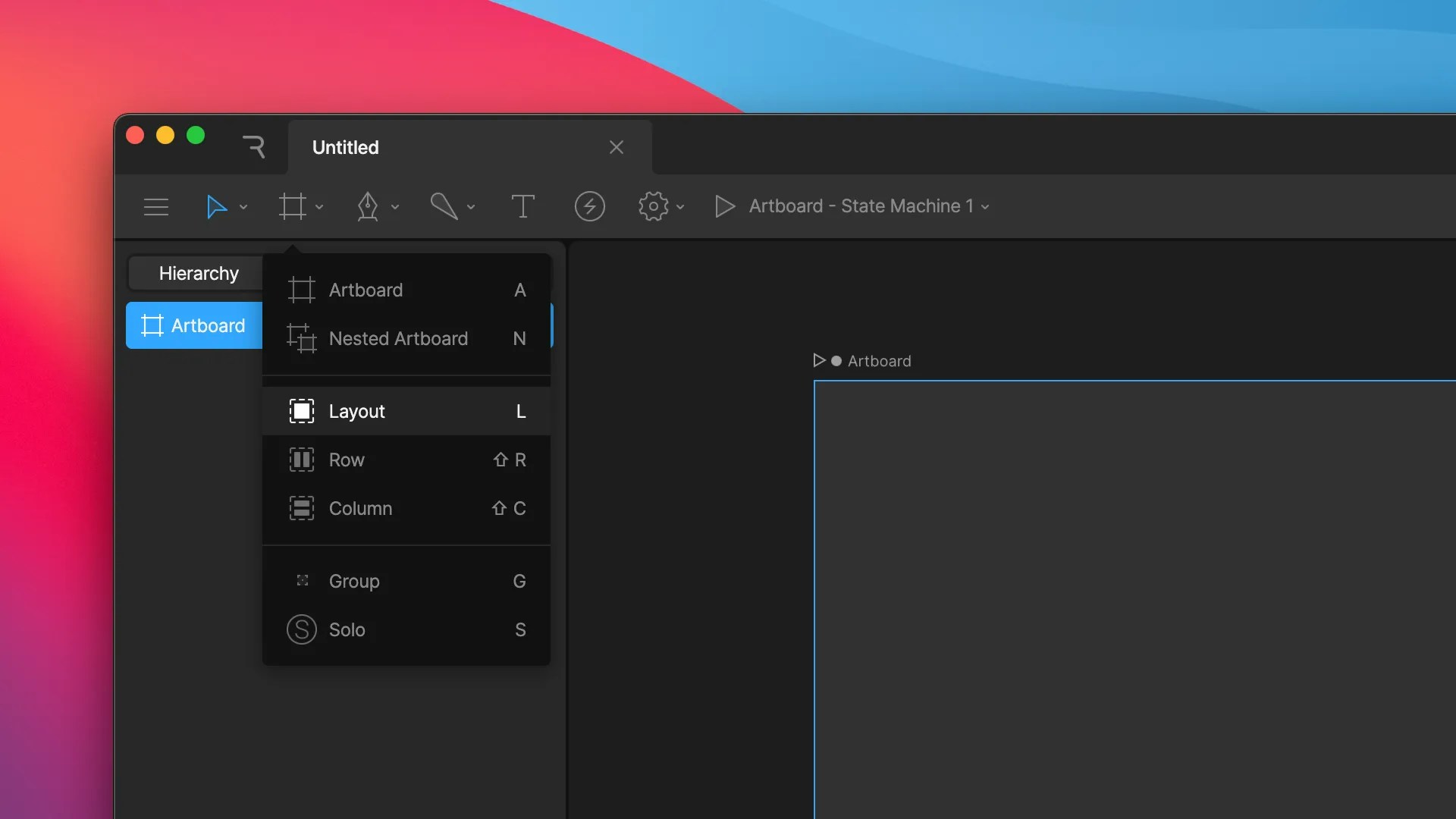Select the Text tool
Screen dimensions: 1456x819
click(x=522, y=206)
